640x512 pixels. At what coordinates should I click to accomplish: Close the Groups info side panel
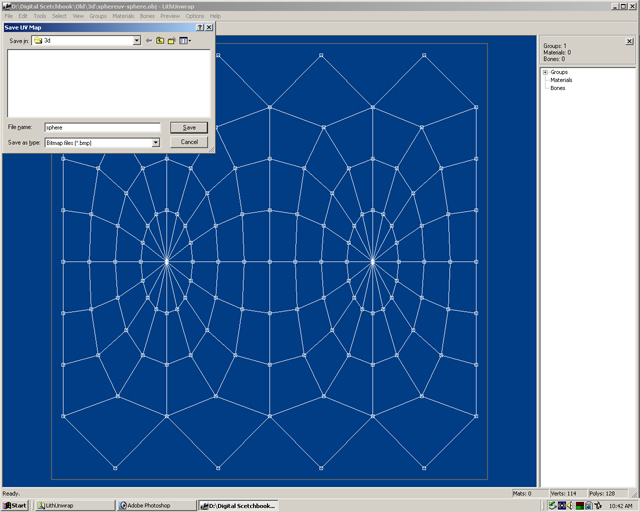[629, 41]
